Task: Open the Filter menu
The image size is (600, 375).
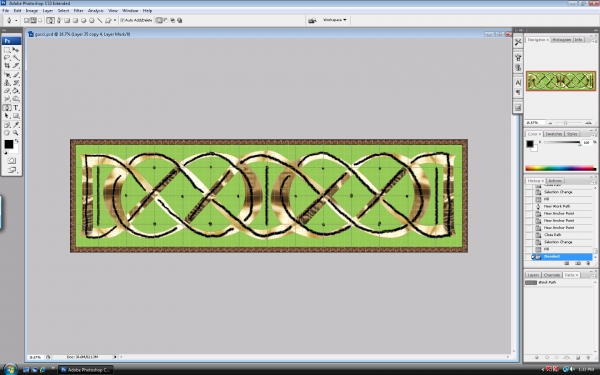Action: click(x=78, y=11)
